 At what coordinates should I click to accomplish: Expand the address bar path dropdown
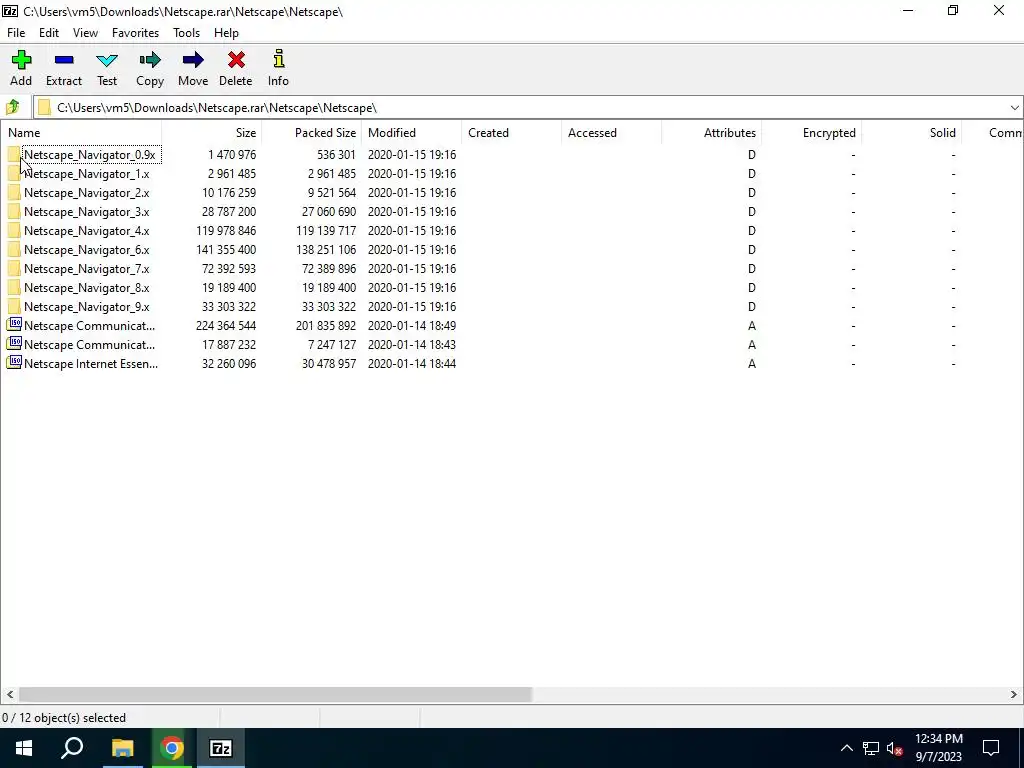click(x=1014, y=108)
